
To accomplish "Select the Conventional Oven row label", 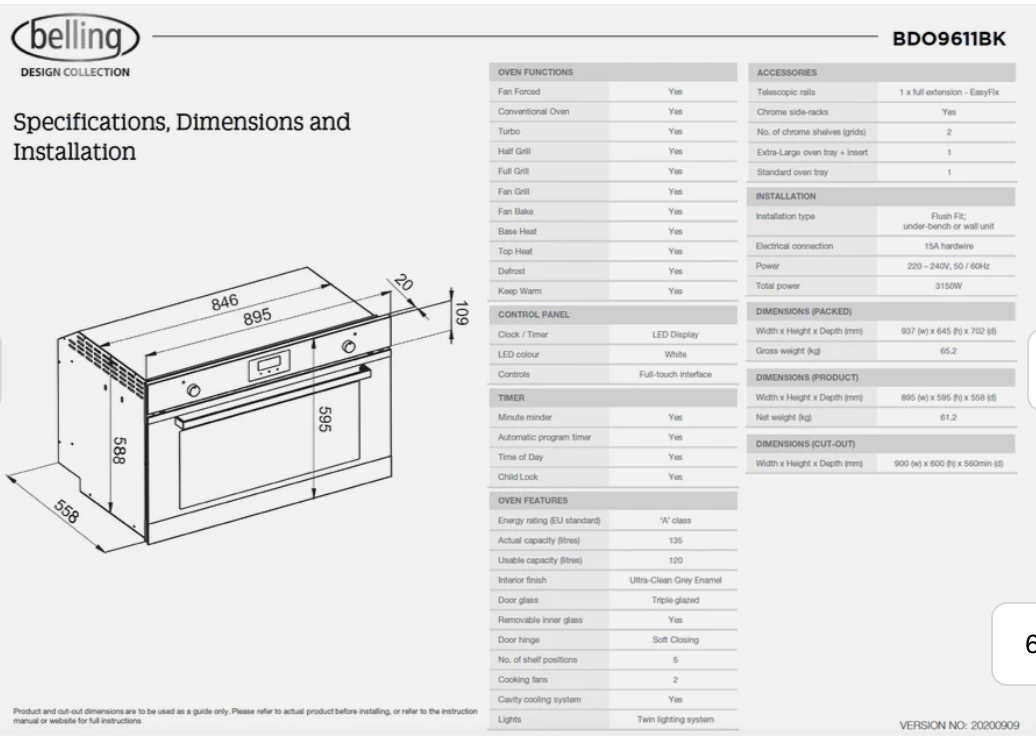I will (533, 112).
